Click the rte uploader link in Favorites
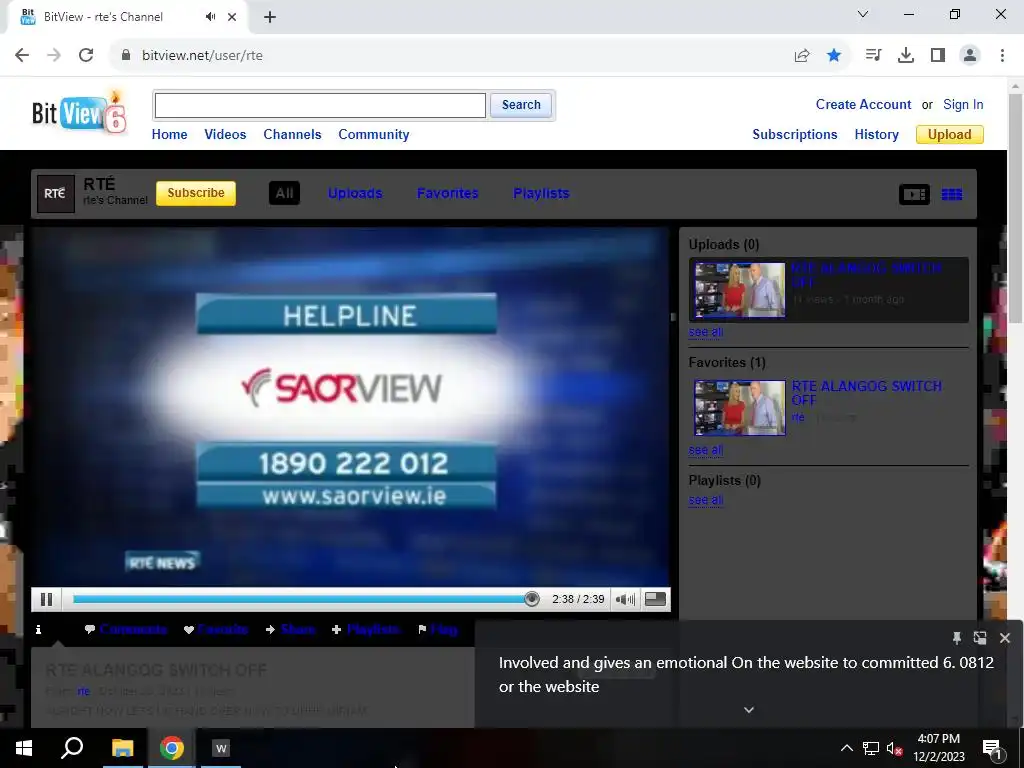The height and width of the screenshot is (768, 1024). click(798, 417)
